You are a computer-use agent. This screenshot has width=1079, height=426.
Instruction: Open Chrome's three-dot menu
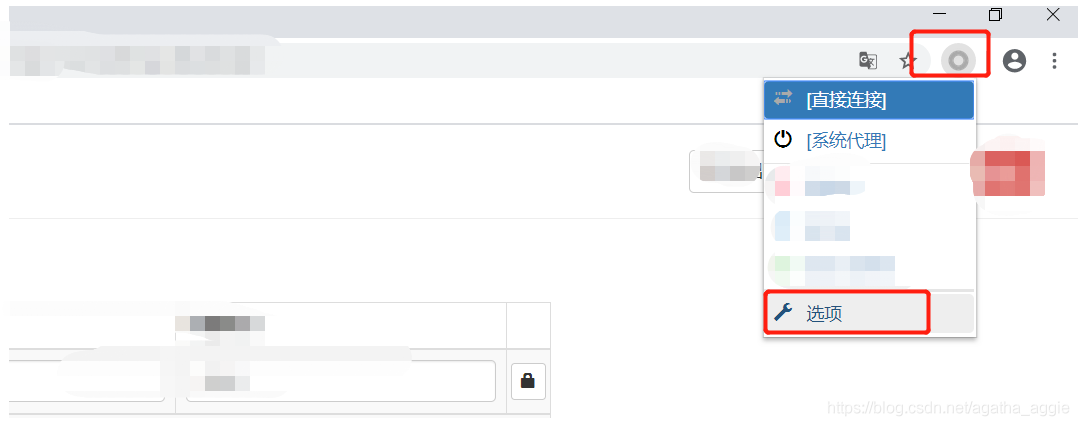(1054, 61)
